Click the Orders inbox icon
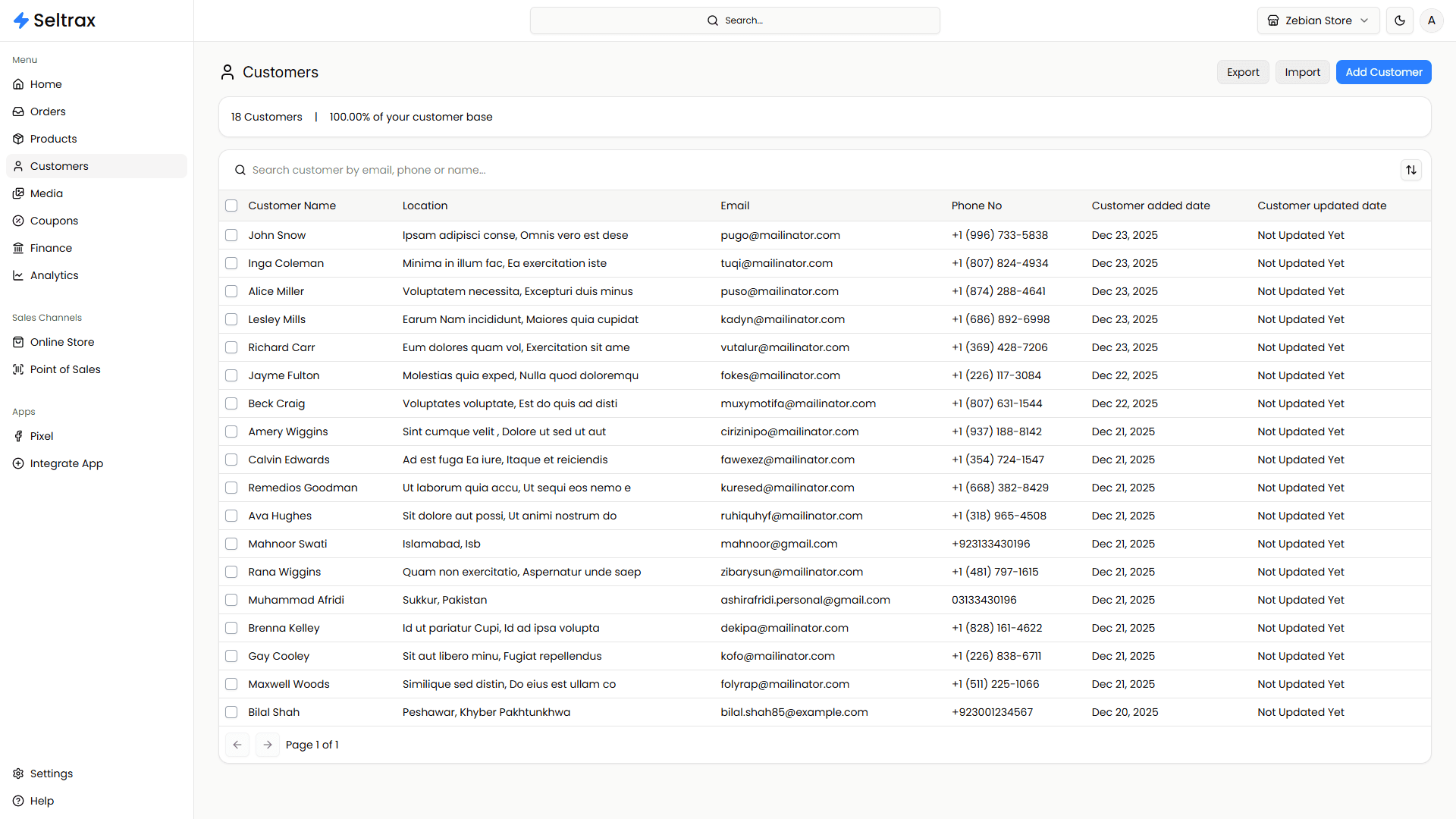This screenshot has height=819, width=1456. [18, 111]
